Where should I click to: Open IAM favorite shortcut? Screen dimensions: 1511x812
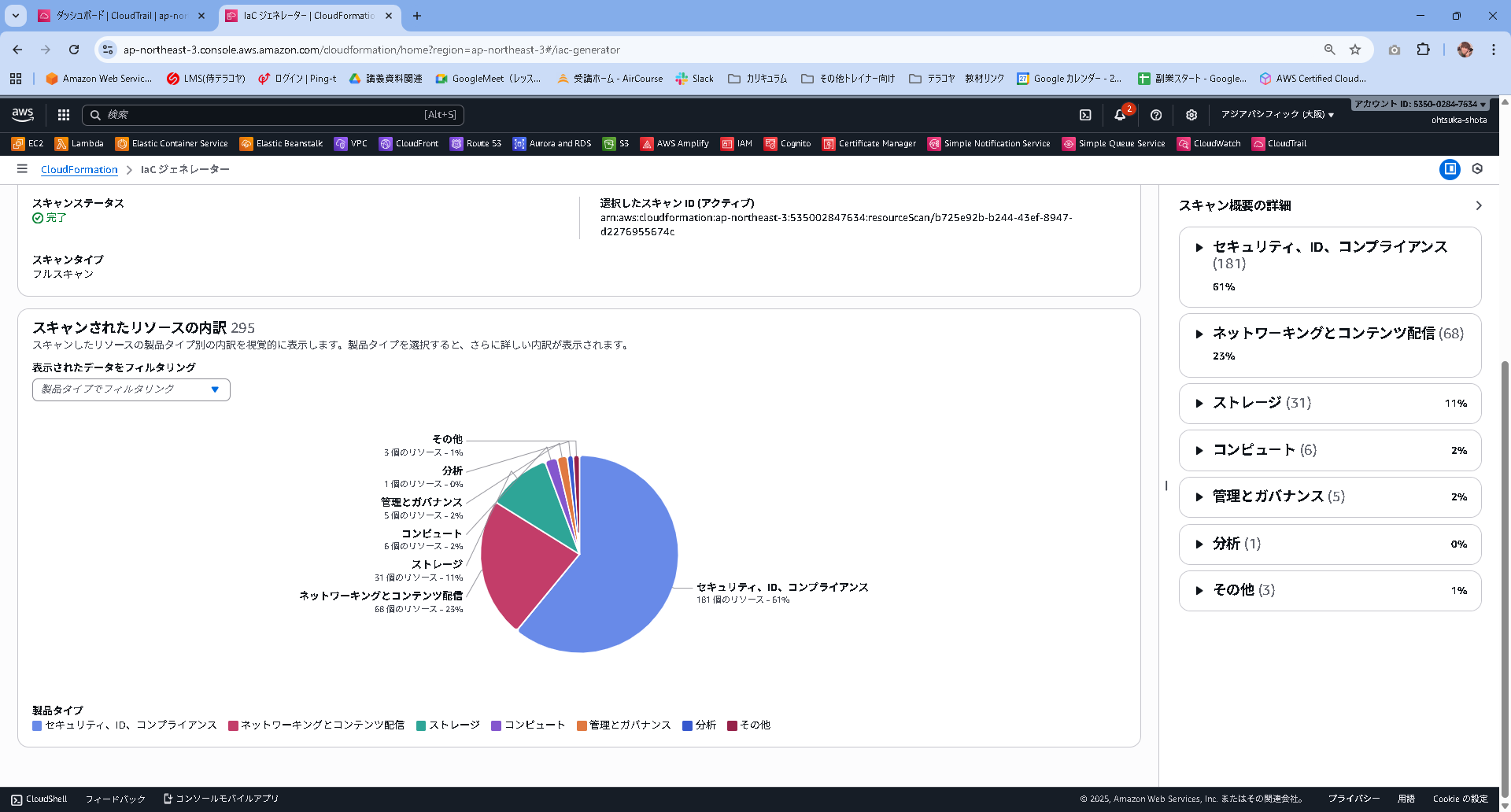737,143
